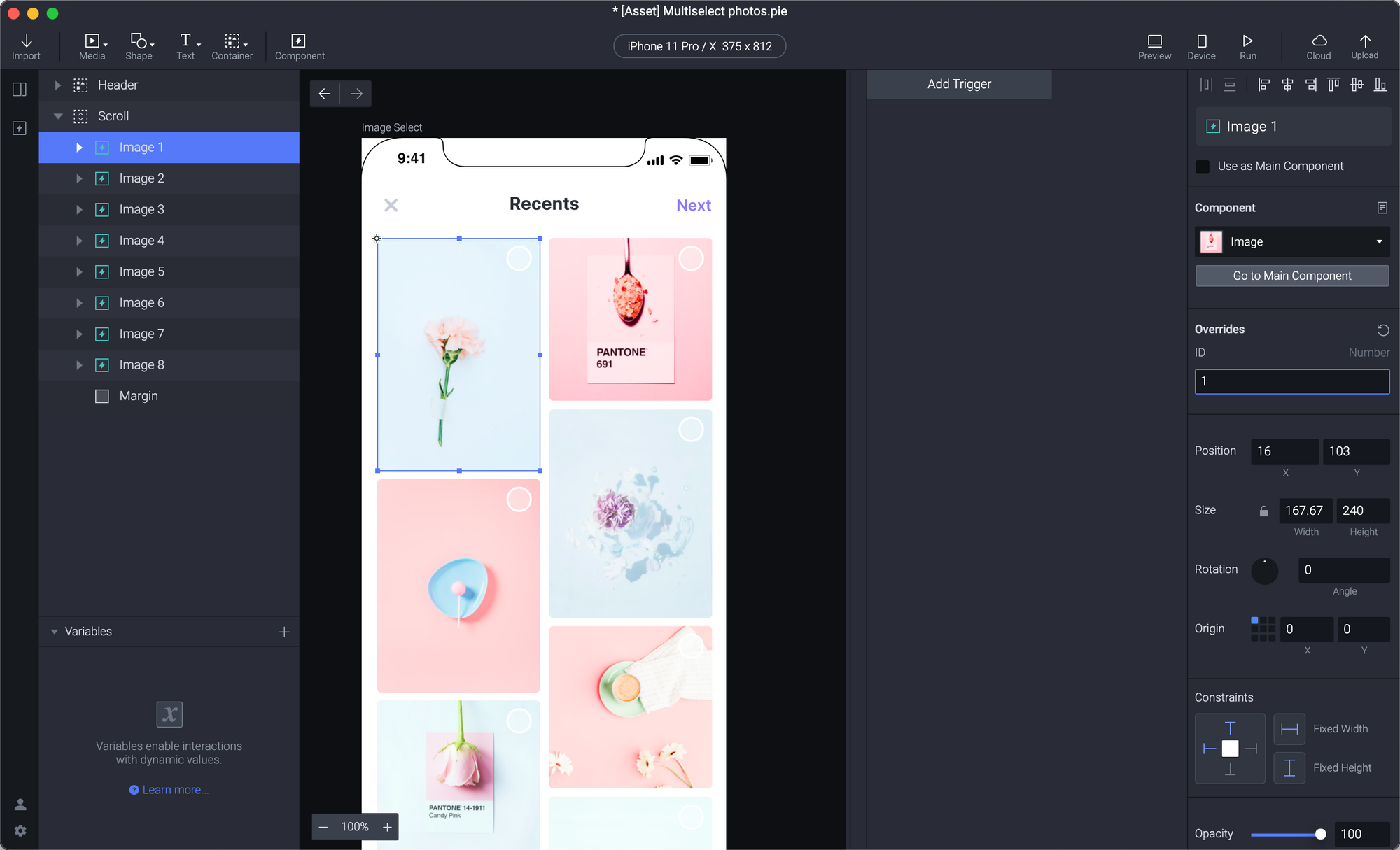Click the canvas back arrow
The image size is (1400, 850).
[325, 94]
